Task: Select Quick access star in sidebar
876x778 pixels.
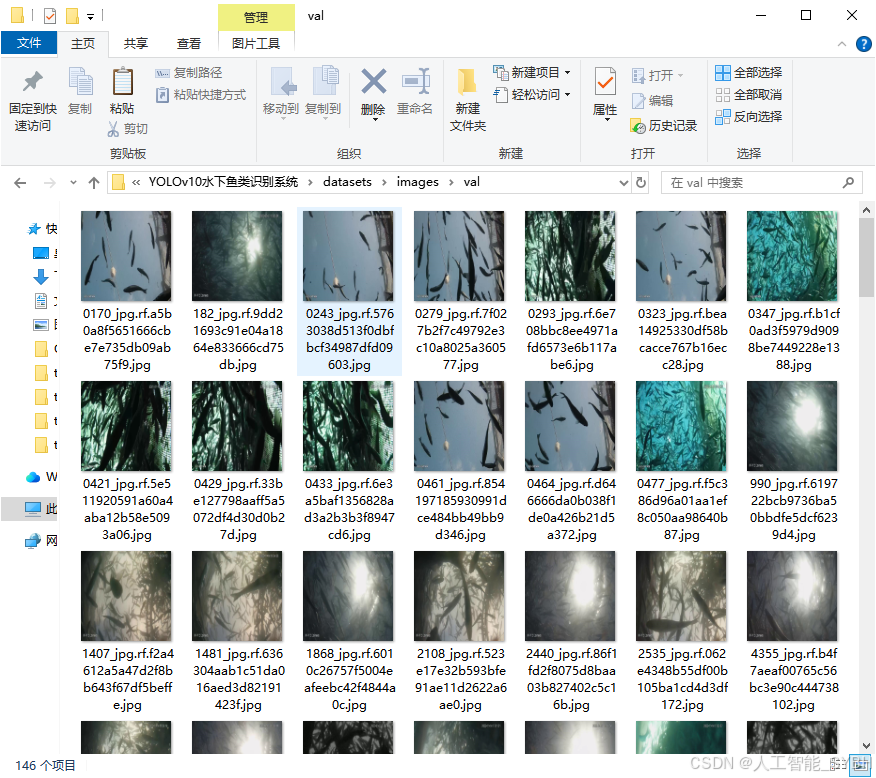Action: coord(35,229)
